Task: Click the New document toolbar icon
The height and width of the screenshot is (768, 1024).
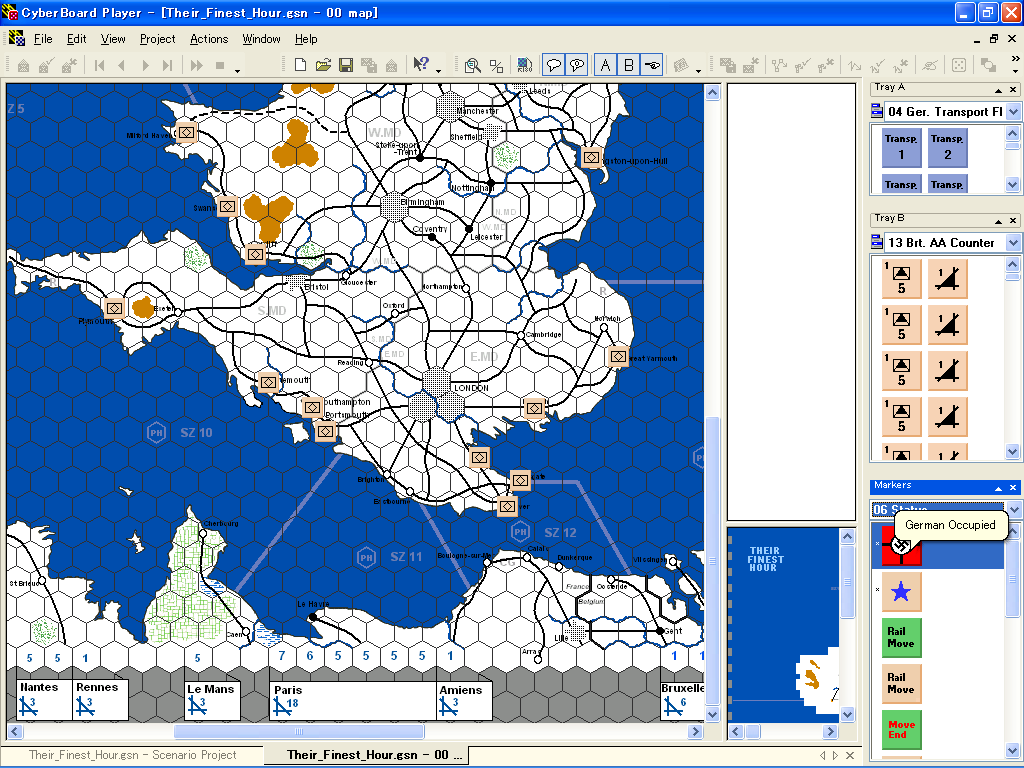Action: pos(300,65)
